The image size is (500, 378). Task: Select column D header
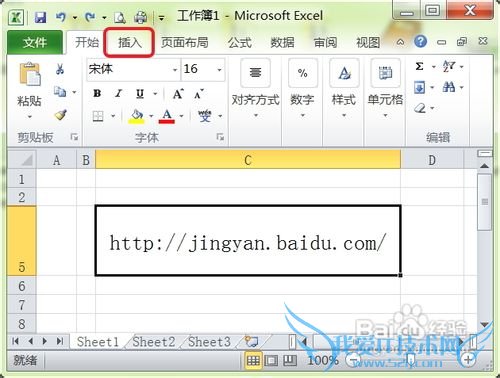point(432,160)
